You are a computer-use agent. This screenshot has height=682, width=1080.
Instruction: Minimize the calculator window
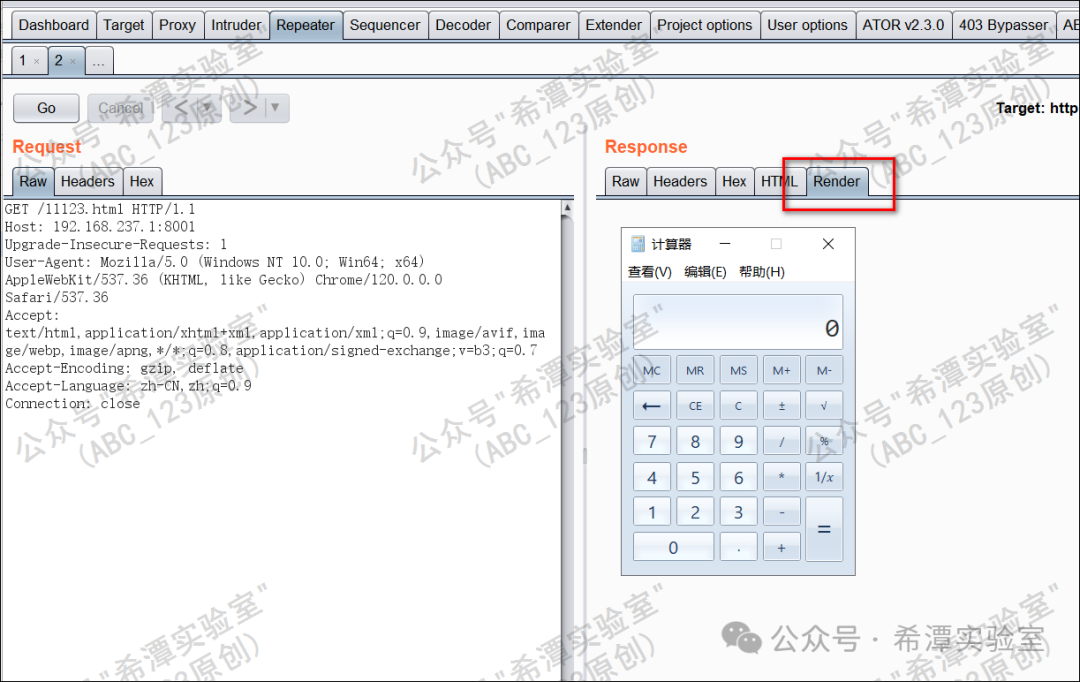(725, 244)
